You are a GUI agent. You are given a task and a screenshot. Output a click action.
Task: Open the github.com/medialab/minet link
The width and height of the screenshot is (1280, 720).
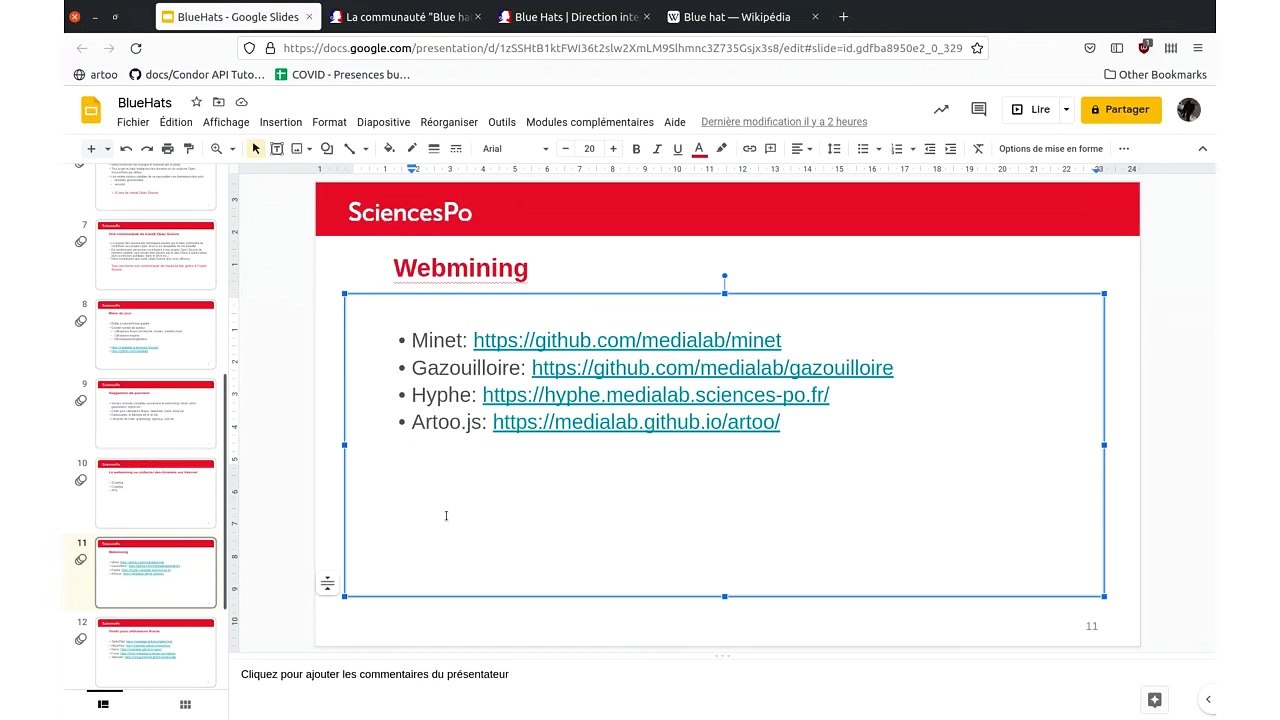[627, 341]
